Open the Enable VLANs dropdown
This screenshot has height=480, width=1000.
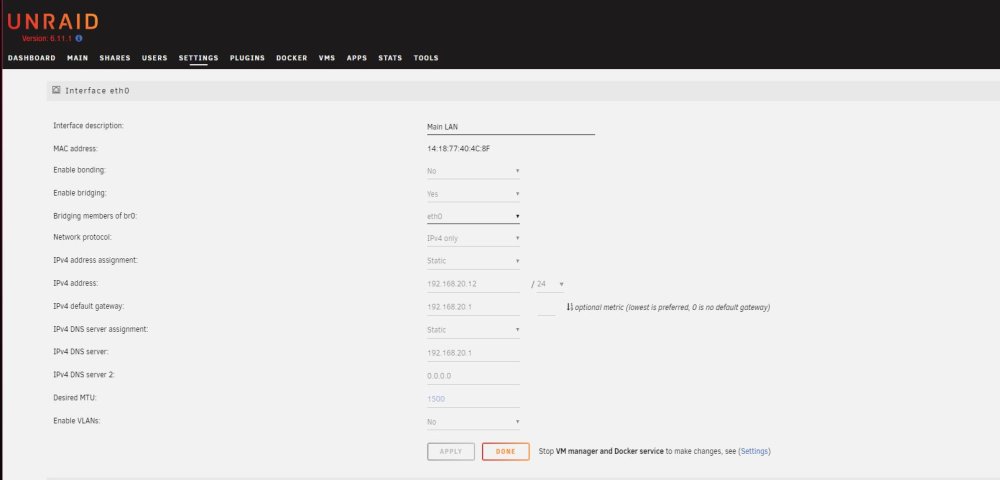(x=473, y=422)
